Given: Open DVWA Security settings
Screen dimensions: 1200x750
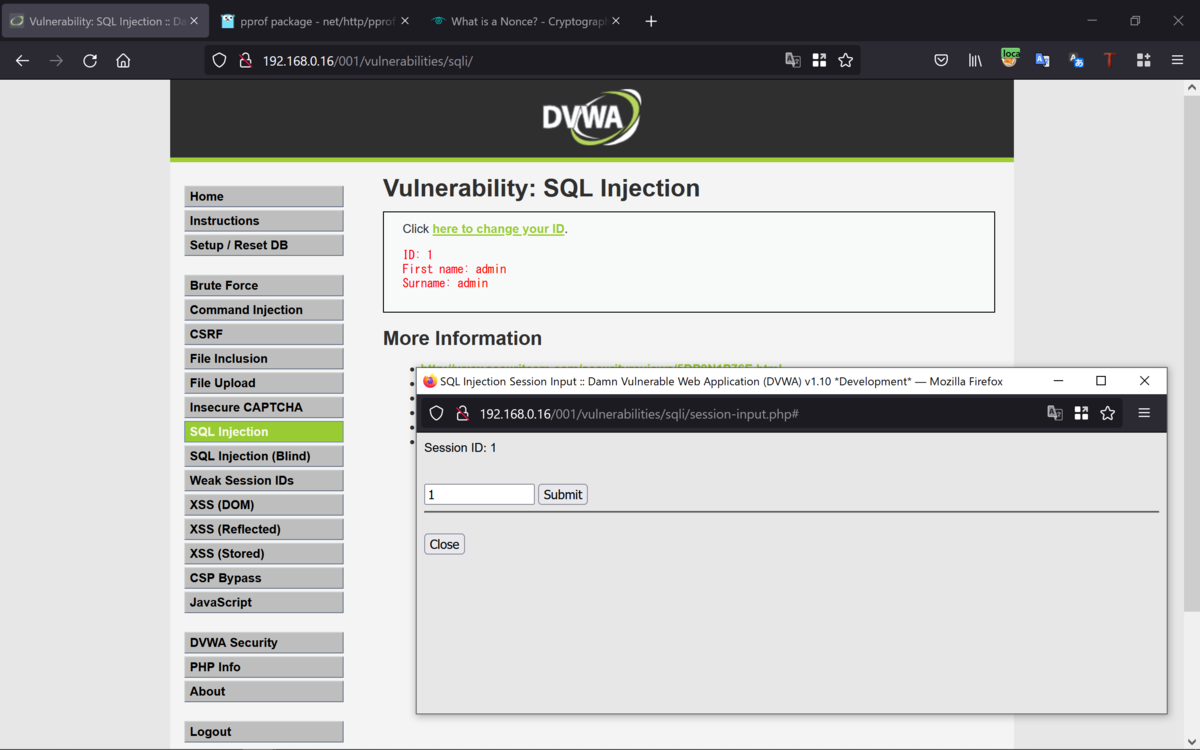Looking at the screenshot, I should click(x=264, y=643).
